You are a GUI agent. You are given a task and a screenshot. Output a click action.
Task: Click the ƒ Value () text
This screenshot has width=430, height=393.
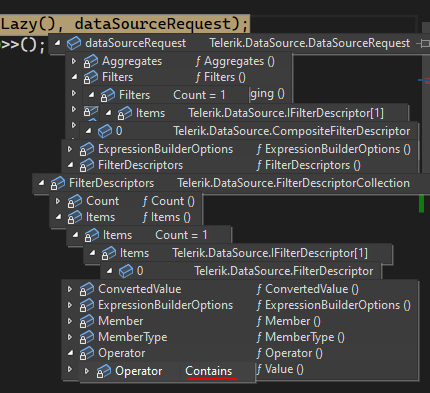(280, 369)
